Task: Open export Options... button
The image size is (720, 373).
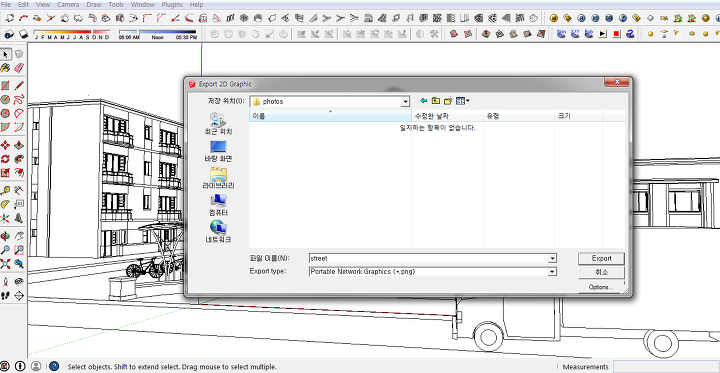Action: (x=601, y=287)
